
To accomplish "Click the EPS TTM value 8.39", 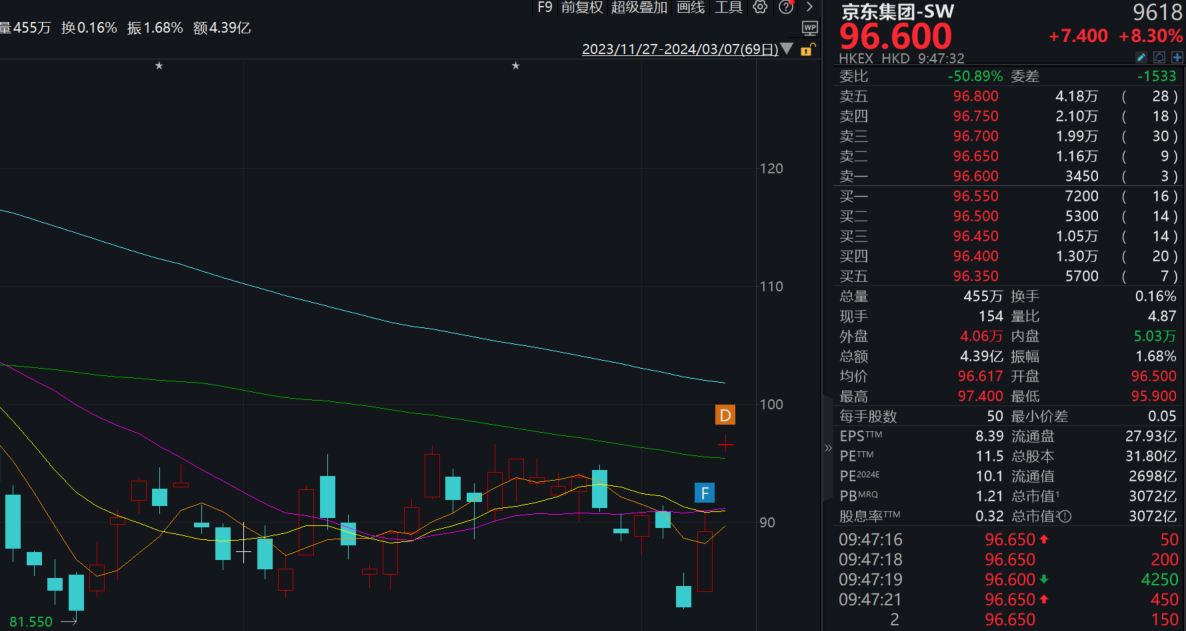I will [x=989, y=436].
